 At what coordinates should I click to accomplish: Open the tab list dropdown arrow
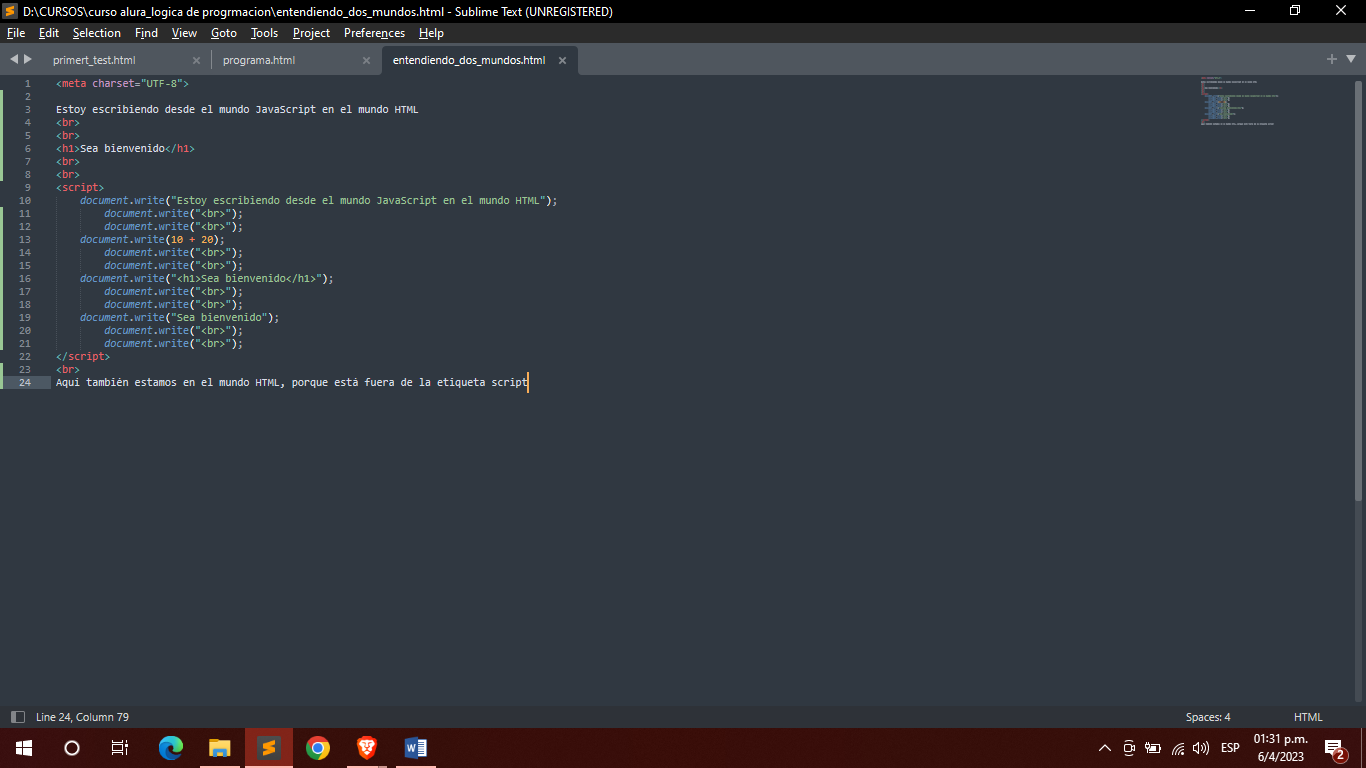(x=1350, y=60)
